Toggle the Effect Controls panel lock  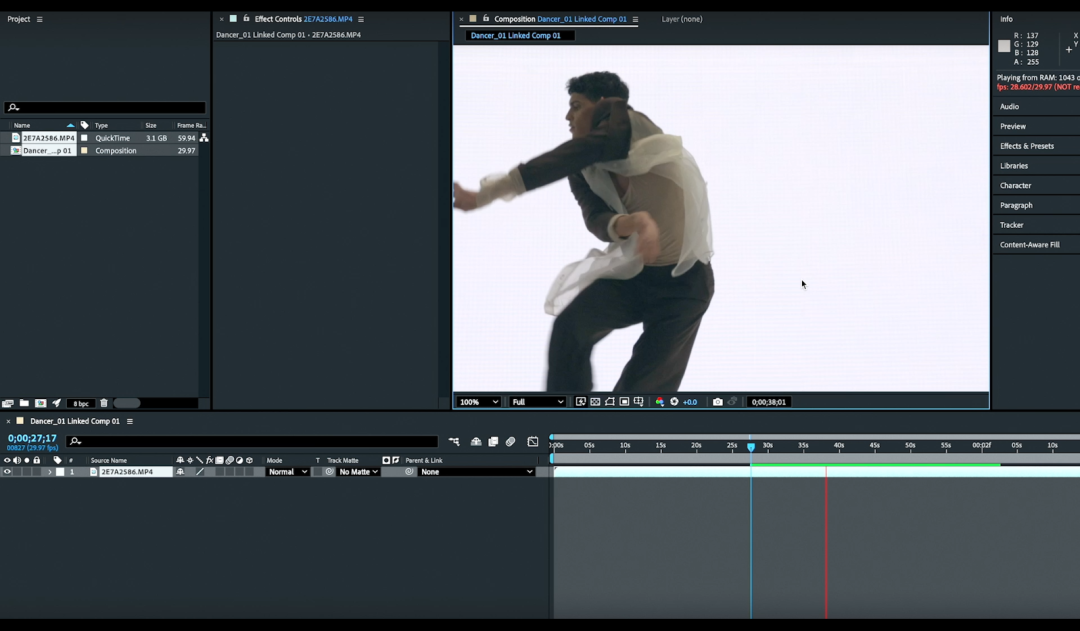tap(246, 19)
